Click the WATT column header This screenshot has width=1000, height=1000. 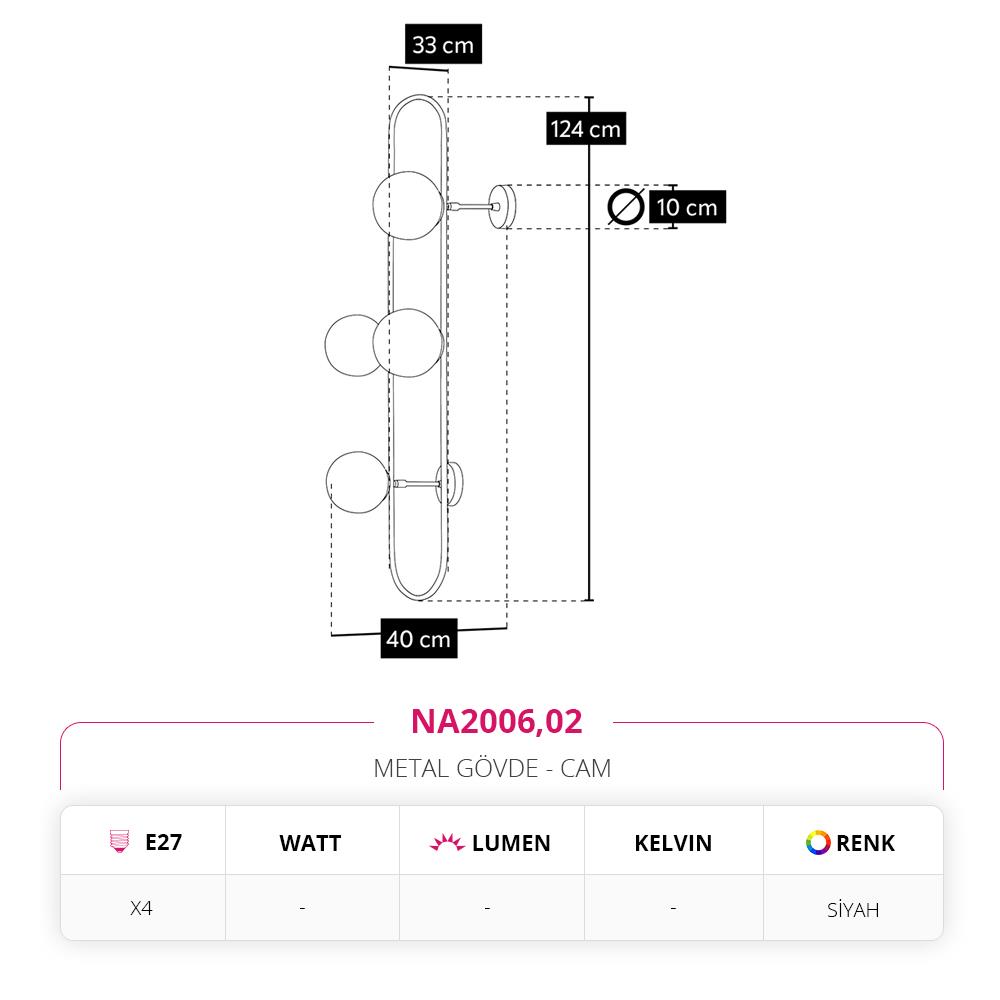tap(311, 843)
